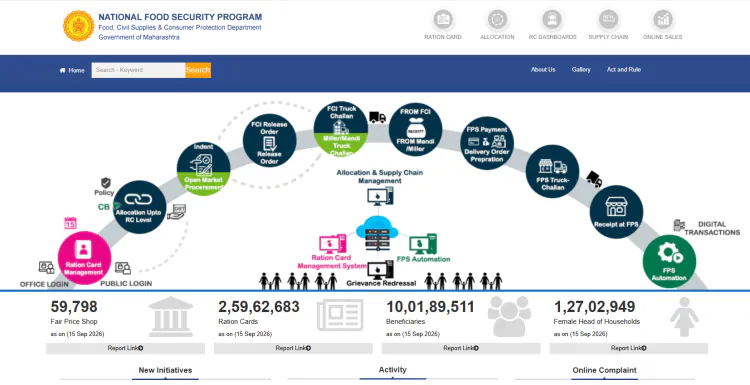Select the Receipt at FPS circle
This screenshot has width=750, height=385.
(x=616, y=212)
